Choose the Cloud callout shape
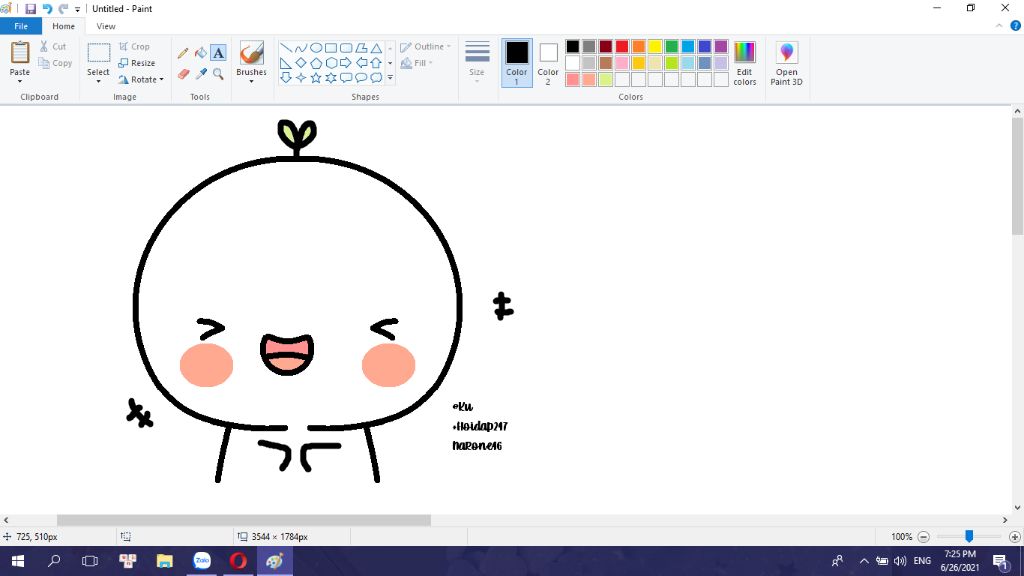 click(376, 78)
